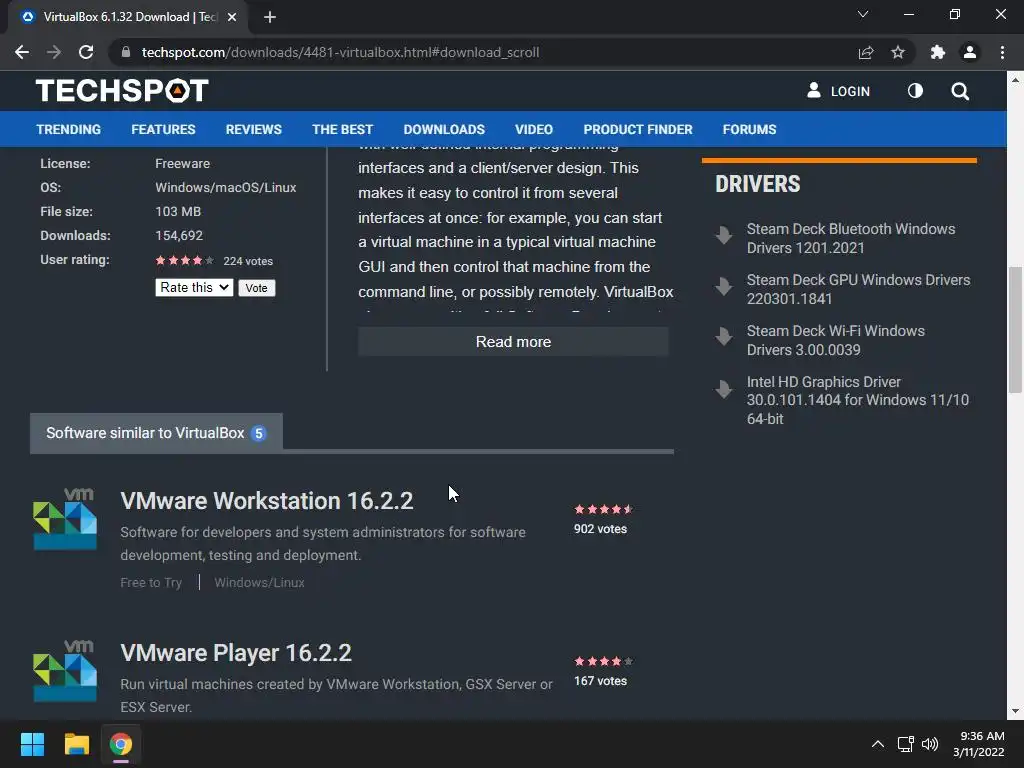The width and height of the screenshot is (1024, 768).
Task: Open the Chrome three-dot menu
Action: pyautogui.click(x=1002, y=52)
